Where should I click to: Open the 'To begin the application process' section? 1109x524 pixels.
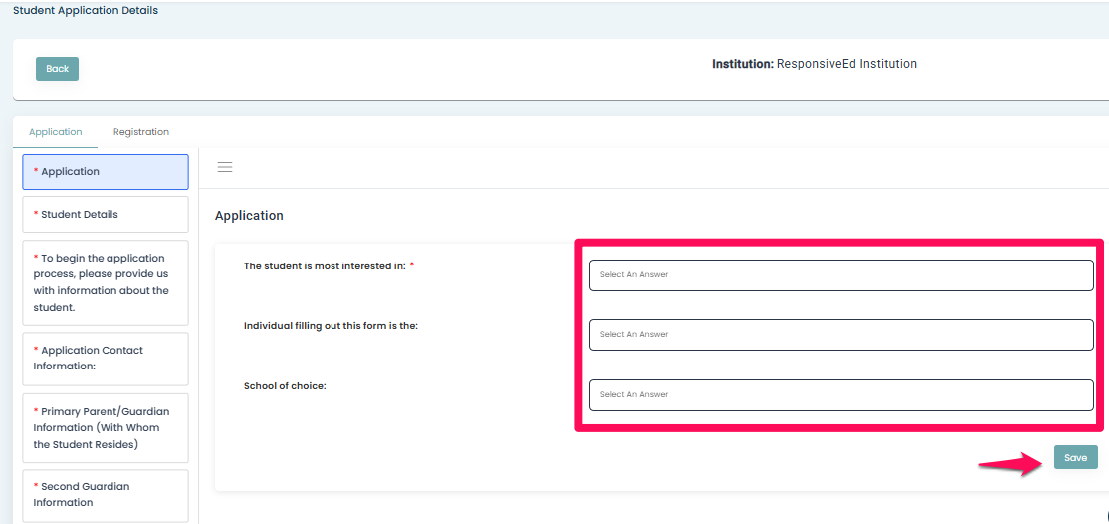pyautogui.click(x=105, y=283)
